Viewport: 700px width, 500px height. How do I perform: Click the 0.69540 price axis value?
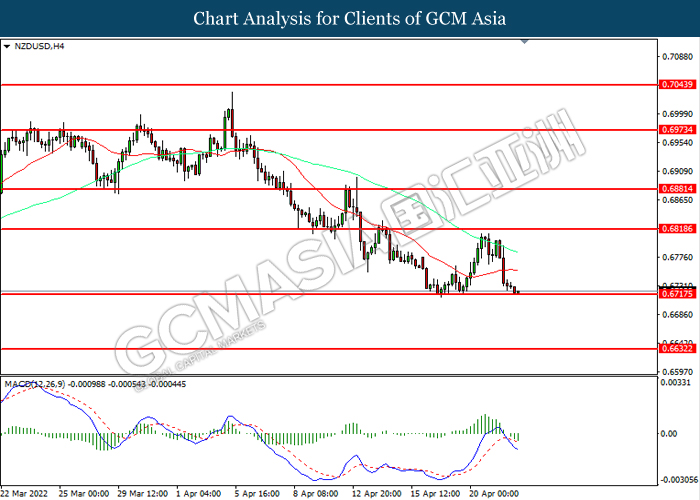point(678,143)
